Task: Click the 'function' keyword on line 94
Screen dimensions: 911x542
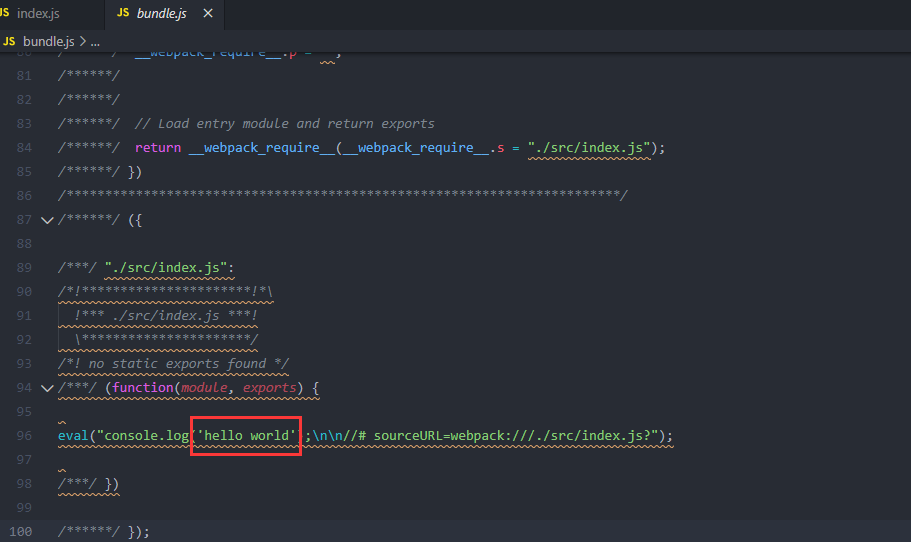Action: tap(143, 387)
